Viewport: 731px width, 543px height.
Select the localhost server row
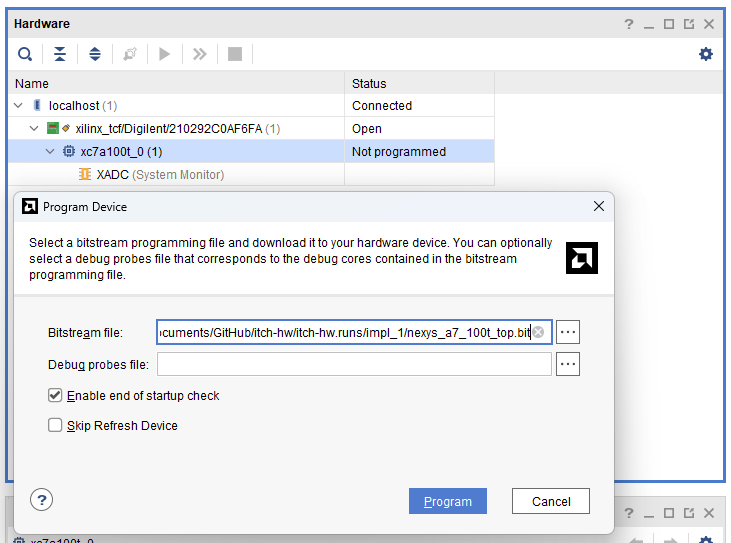click(251, 106)
